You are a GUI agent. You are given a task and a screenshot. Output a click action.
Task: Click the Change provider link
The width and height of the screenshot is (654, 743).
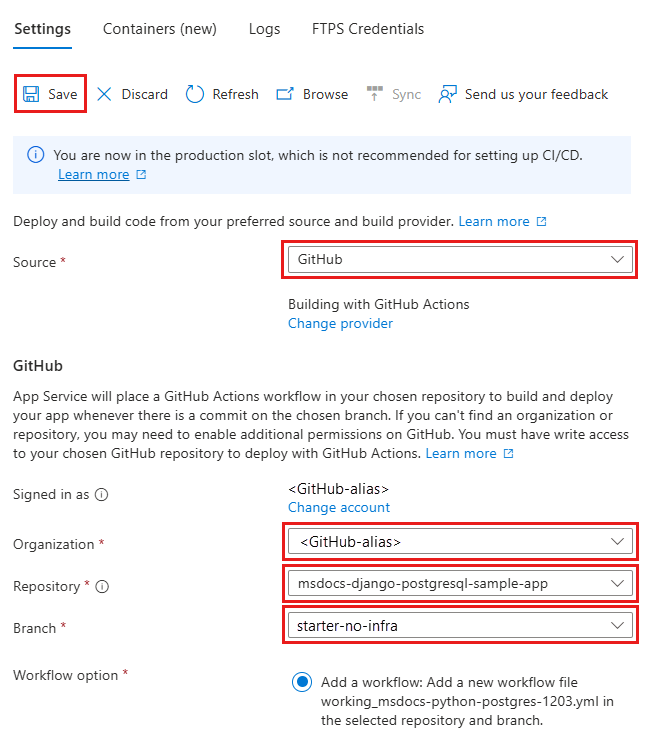click(340, 323)
